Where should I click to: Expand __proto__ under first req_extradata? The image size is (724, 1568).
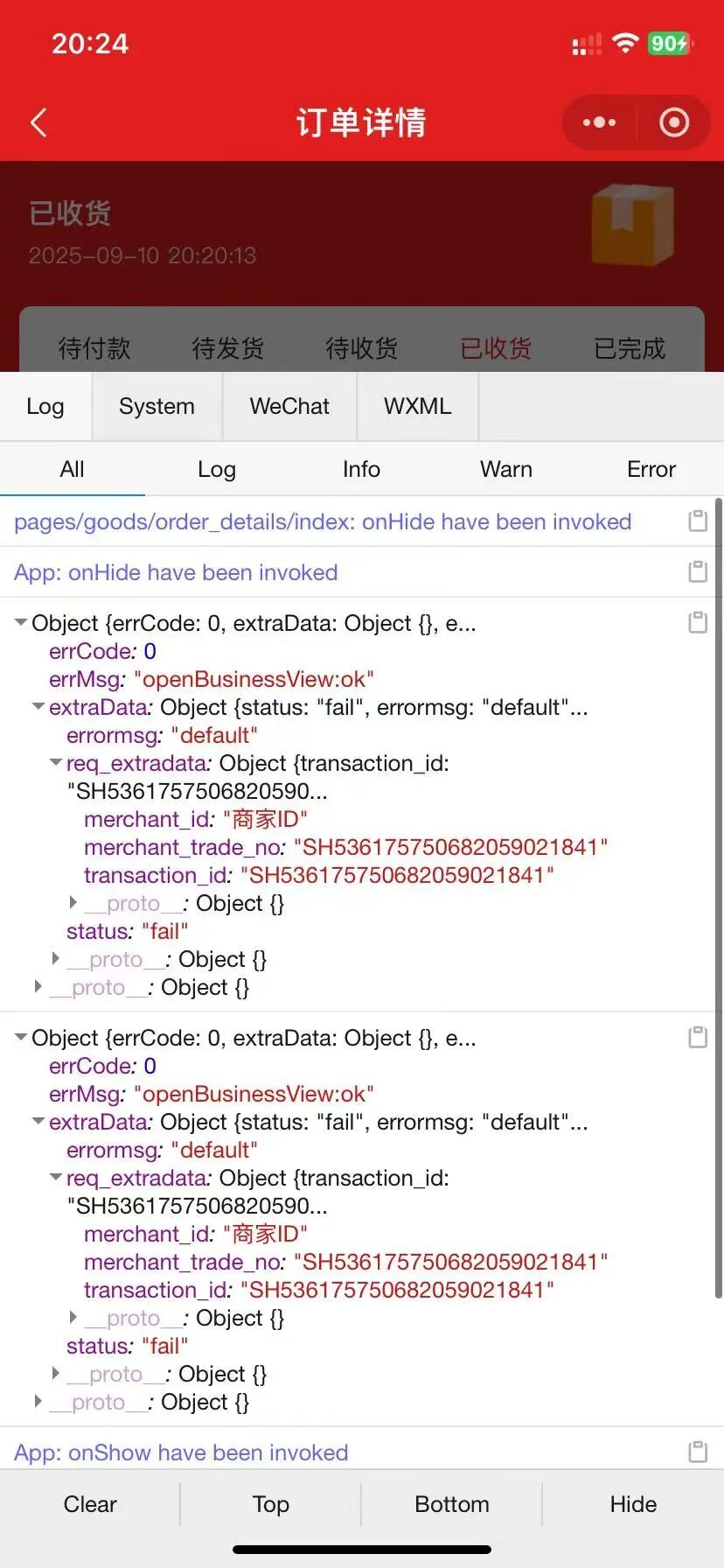click(73, 903)
